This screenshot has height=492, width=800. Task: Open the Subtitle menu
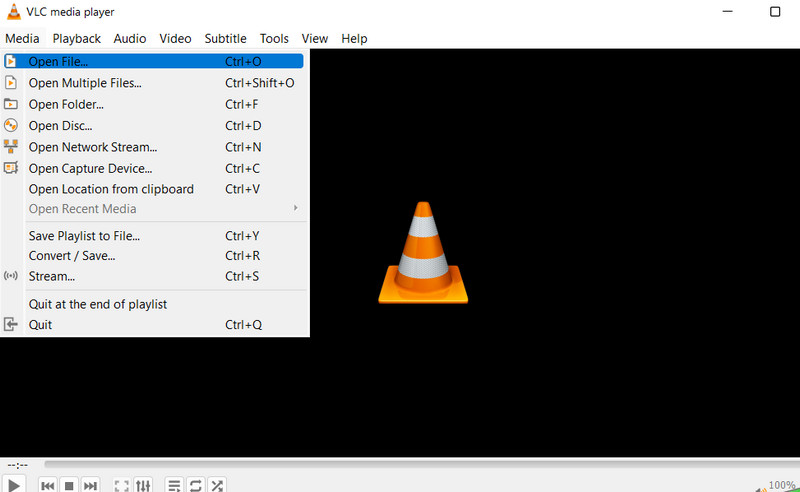coord(225,38)
